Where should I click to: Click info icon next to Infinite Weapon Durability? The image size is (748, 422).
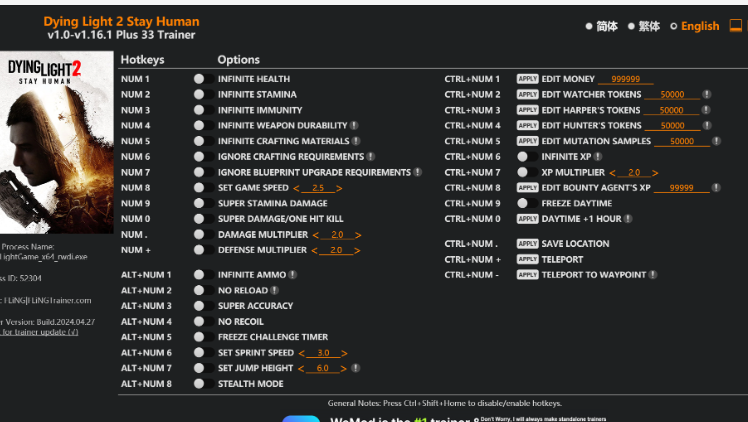[354, 125]
